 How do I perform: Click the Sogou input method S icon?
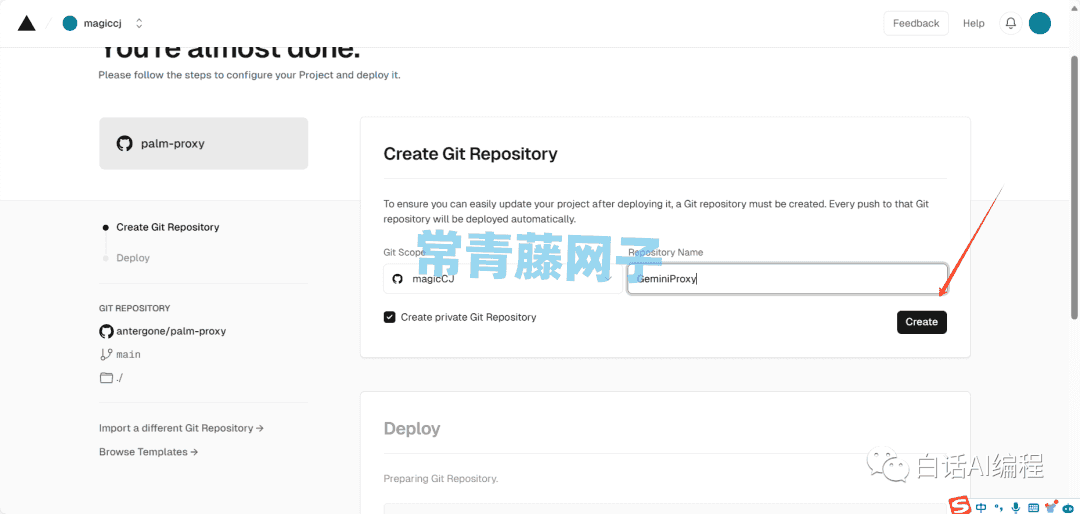point(959,505)
